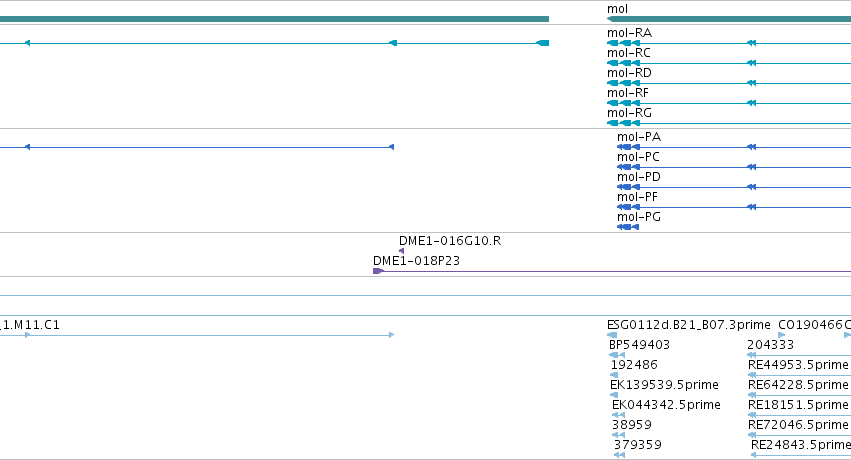Viewport: 851px width, 460px height.
Task: Click the unlabeled wide teal gene bar
Action: (x=275, y=19)
